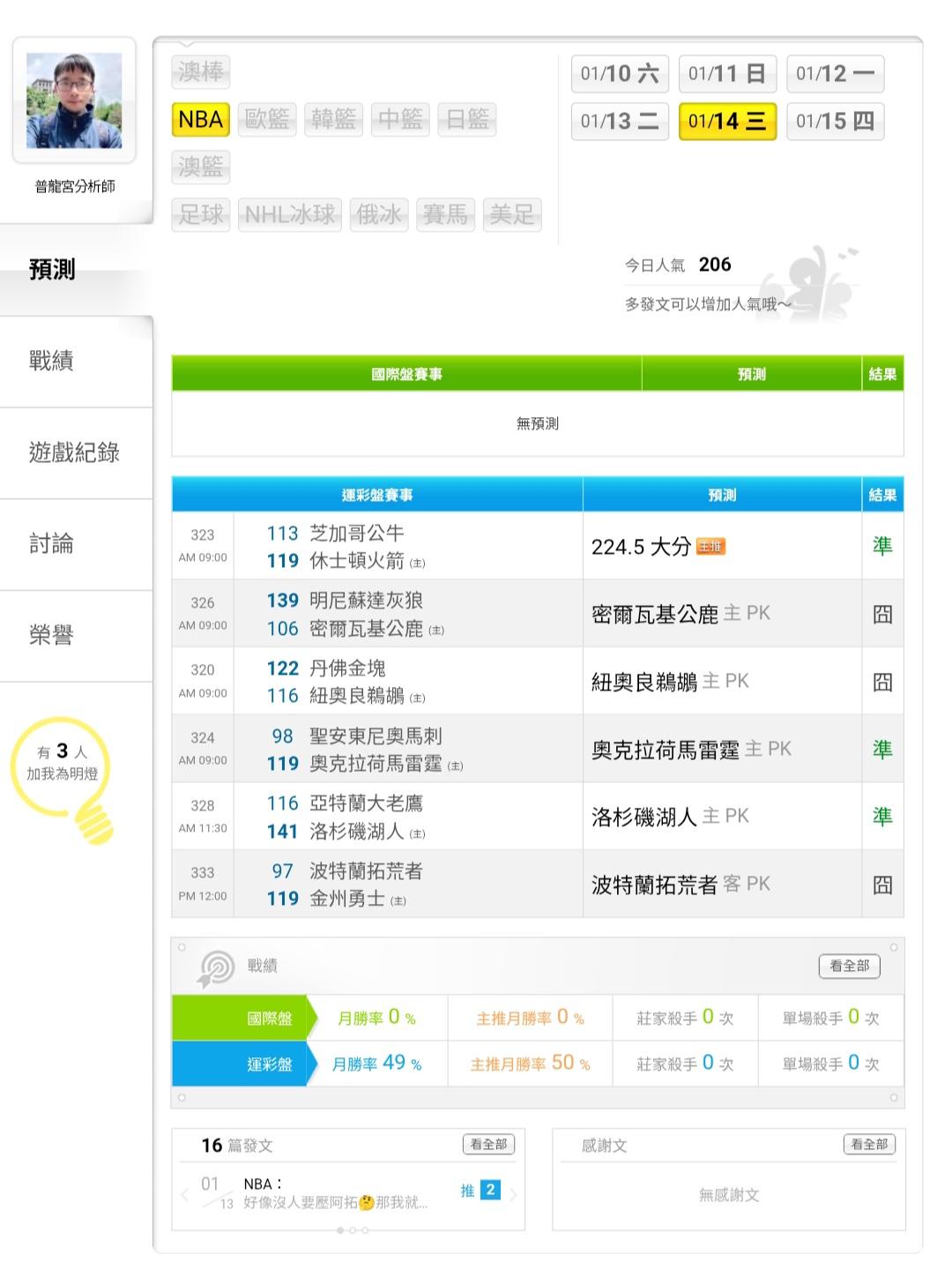Select the NHL冰球 league filter
This screenshot has width=952, height=1270.
(x=290, y=214)
